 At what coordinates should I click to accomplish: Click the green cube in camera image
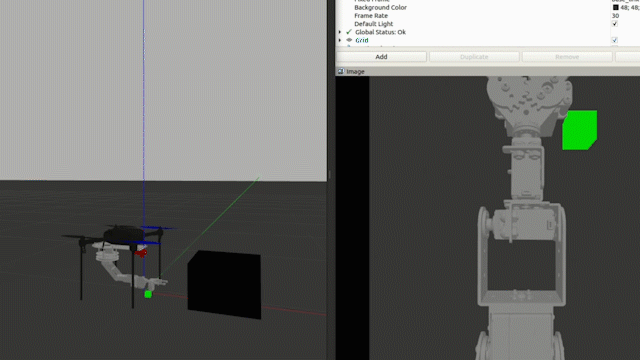[580, 130]
